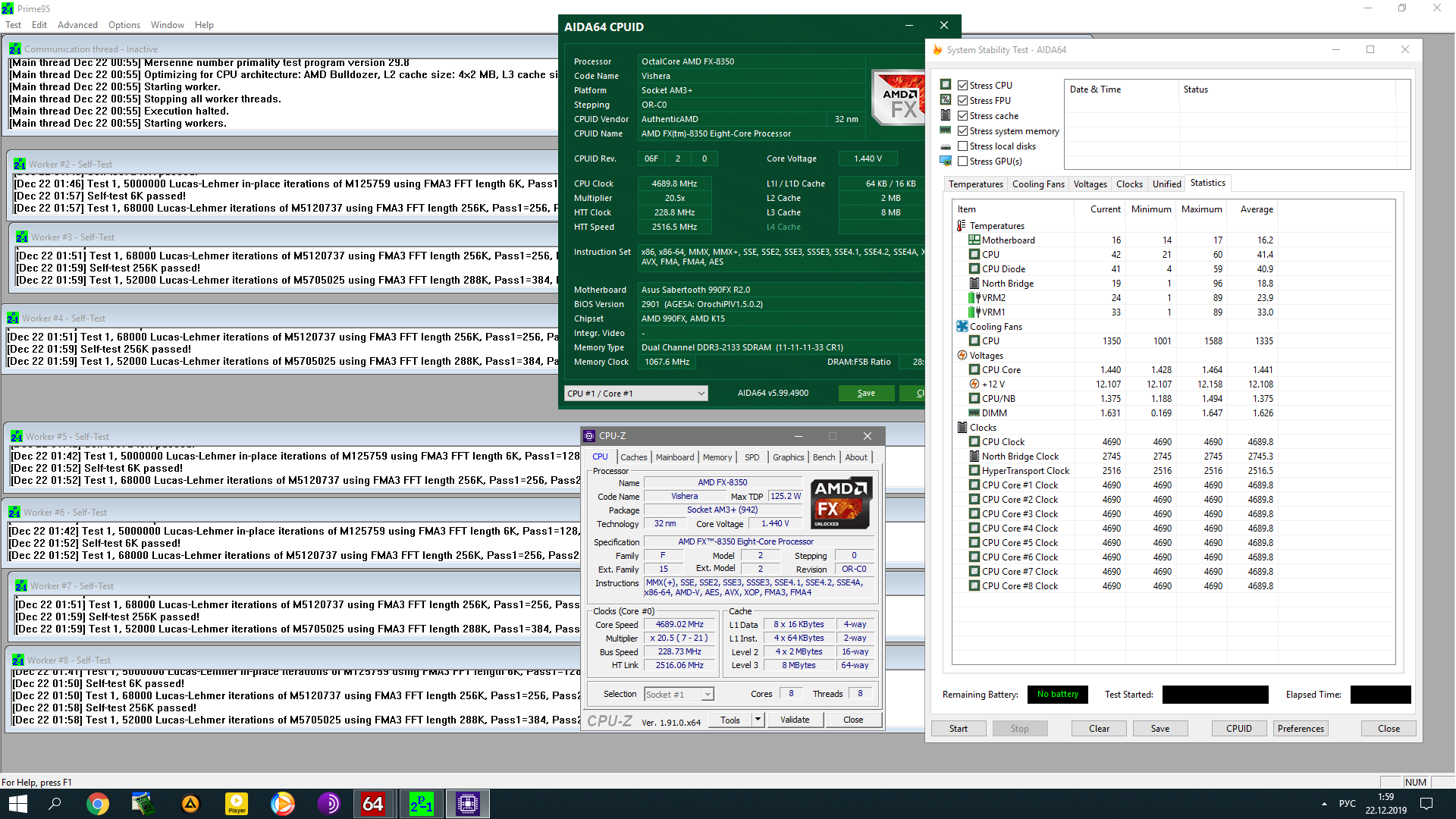Screen dimensions: 1456x819
Task: Click the Validate button in CPU-Z
Action: tap(794, 720)
